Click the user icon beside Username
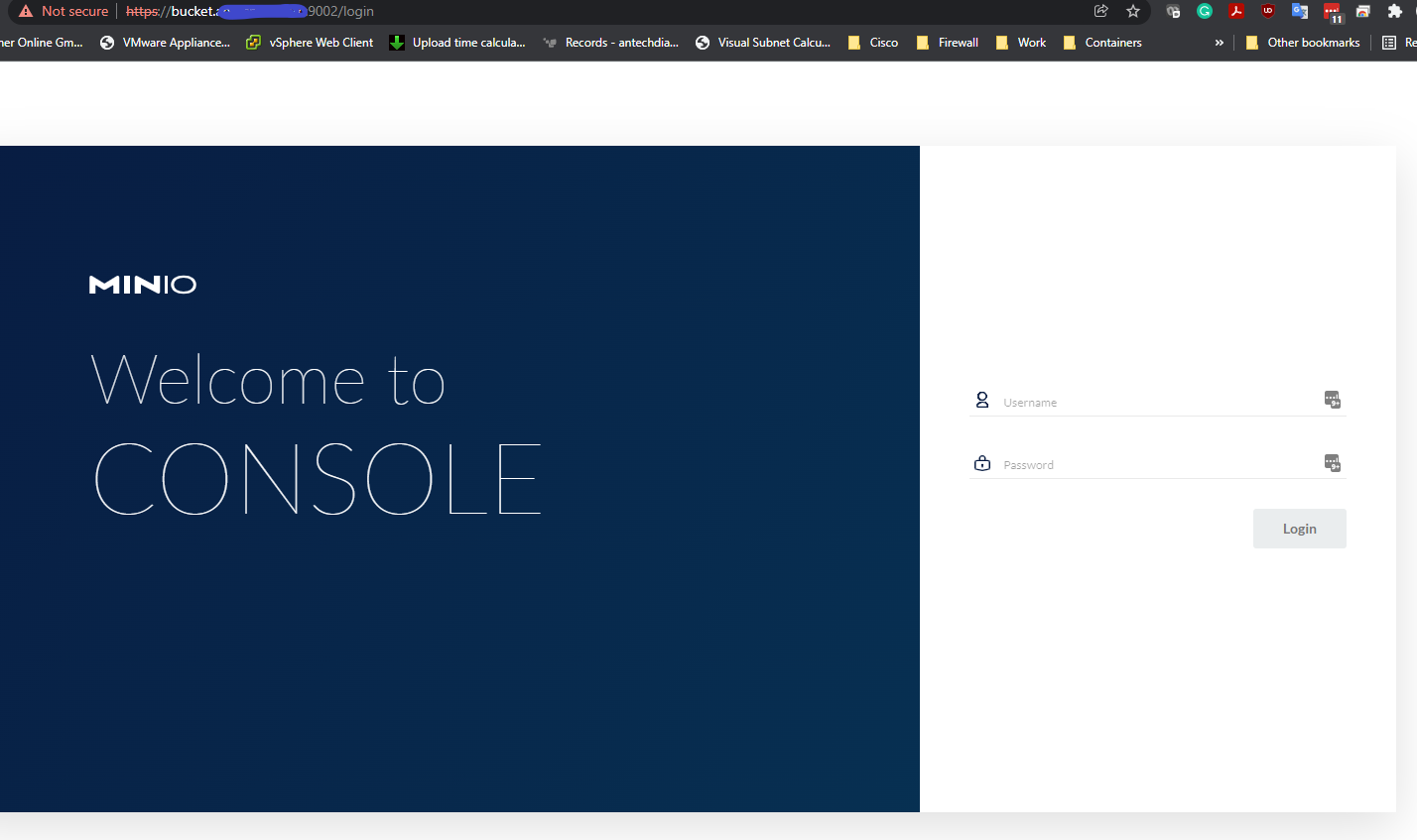 pos(982,400)
